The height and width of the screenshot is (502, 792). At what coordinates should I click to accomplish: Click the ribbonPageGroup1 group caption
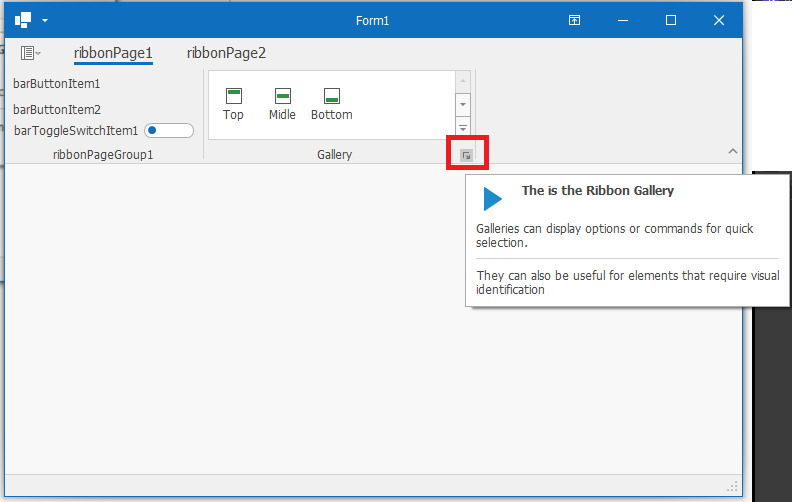[103, 155]
